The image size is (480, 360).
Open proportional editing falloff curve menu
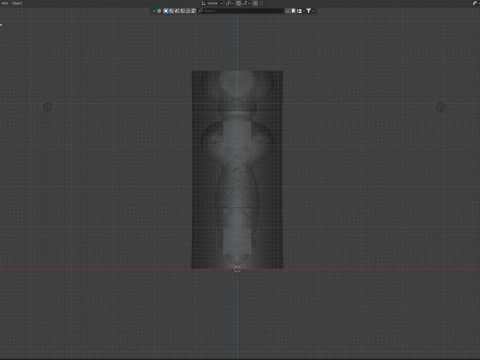(262, 3)
